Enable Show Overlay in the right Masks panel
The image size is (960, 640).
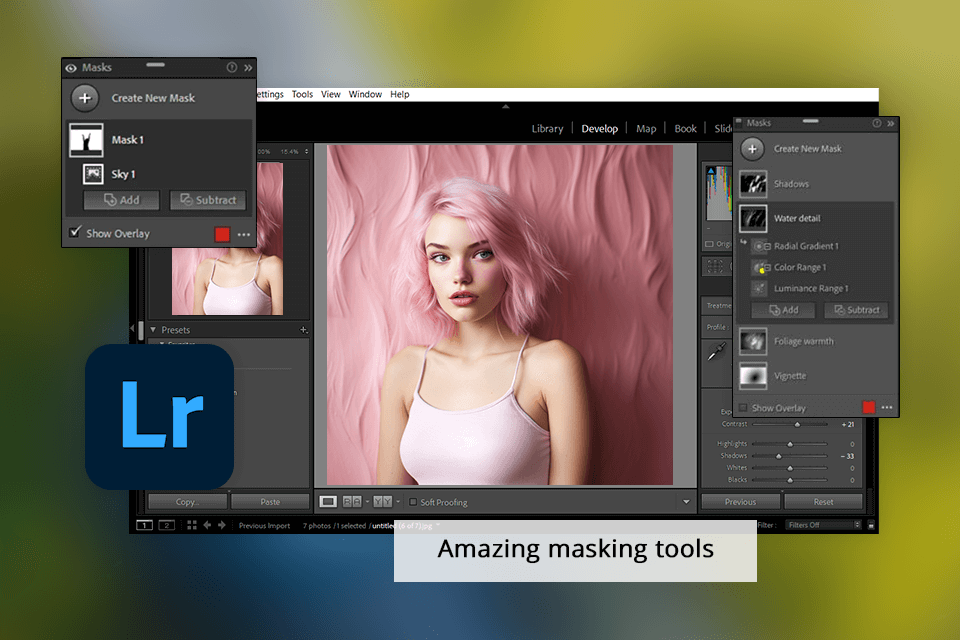point(743,408)
